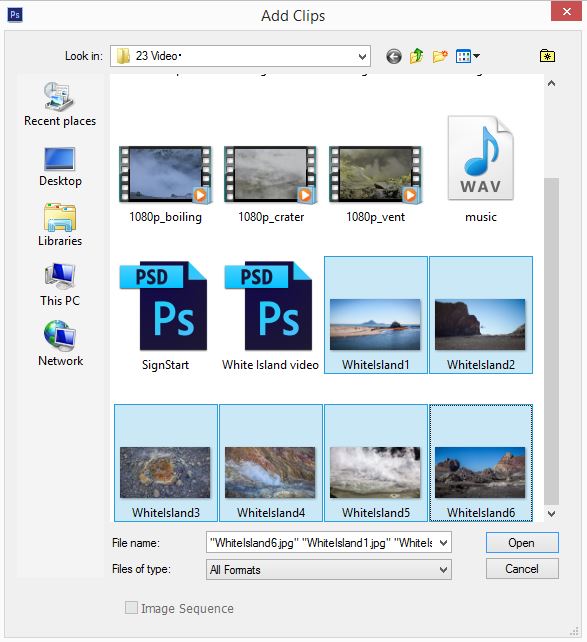Close the Add Clips dialog
587x642 pixels.
coord(566,11)
